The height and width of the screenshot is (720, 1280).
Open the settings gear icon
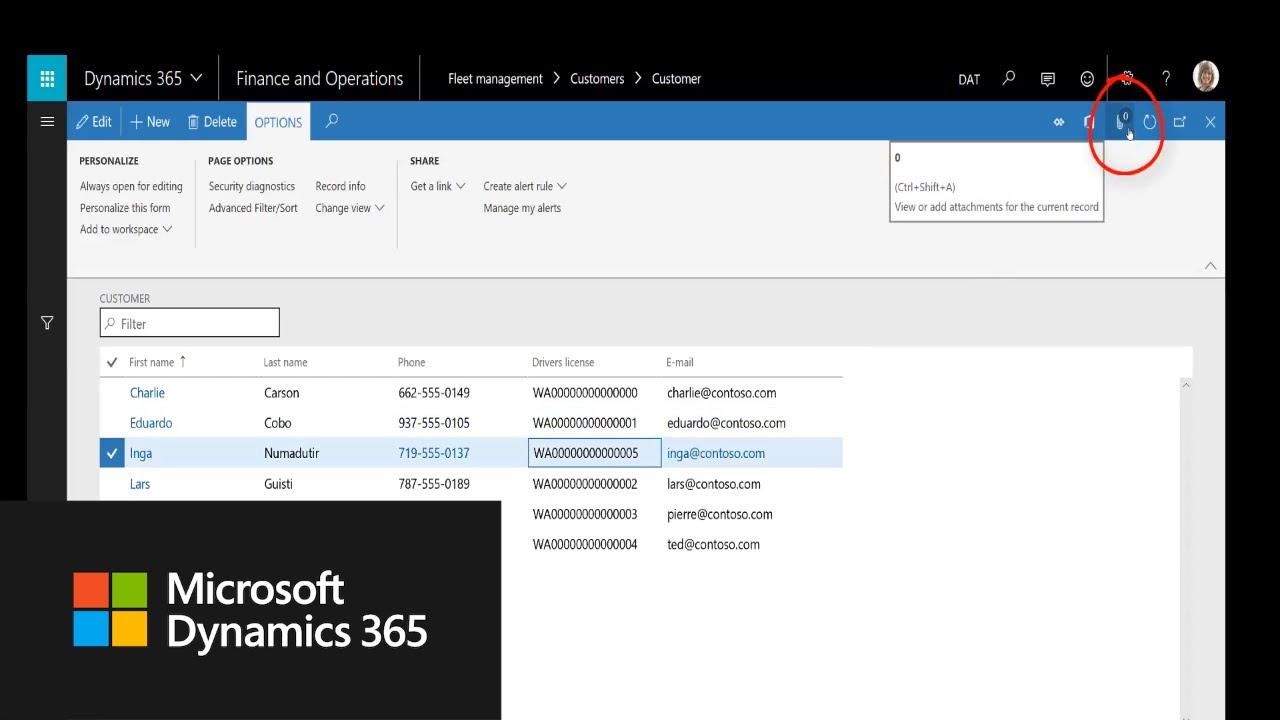(x=1127, y=78)
